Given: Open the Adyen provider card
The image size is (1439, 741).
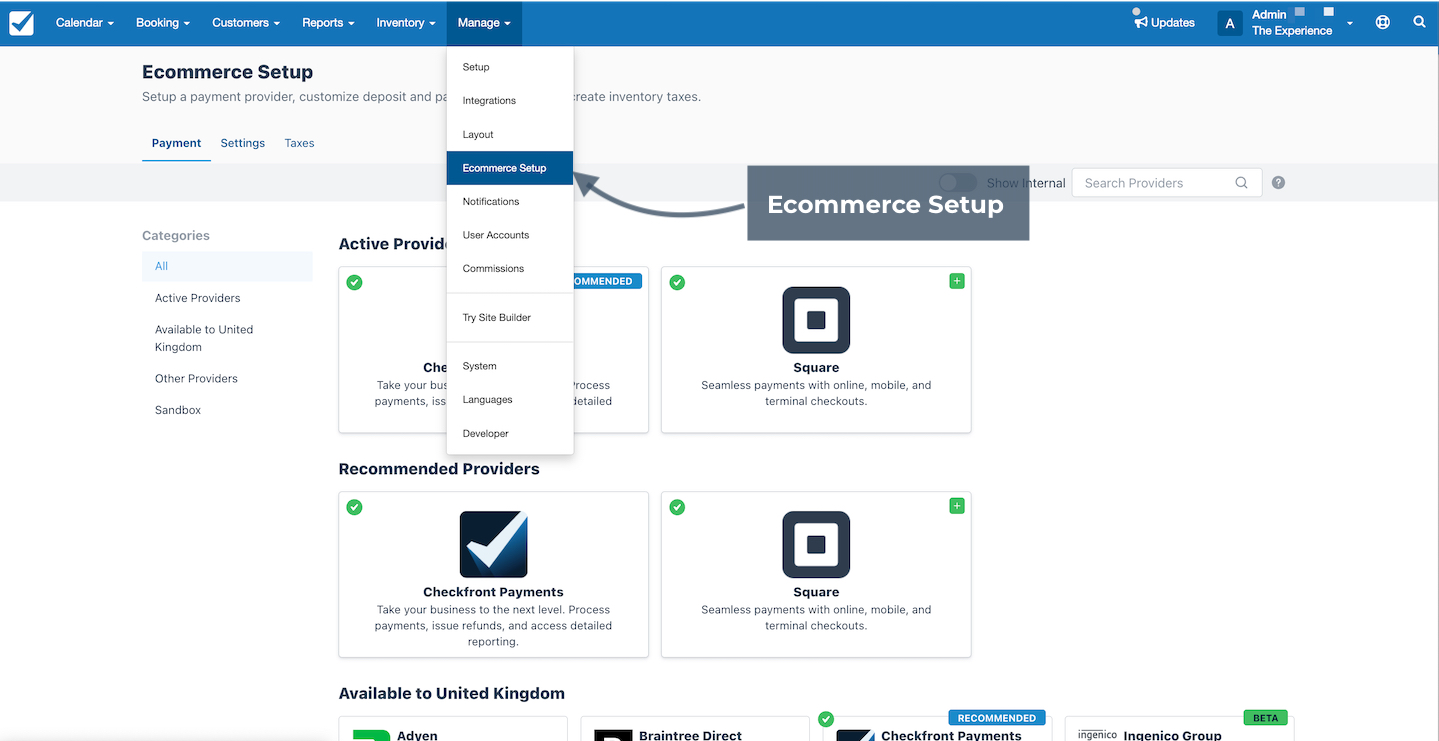Looking at the screenshot, I should (x=453, y=729).
